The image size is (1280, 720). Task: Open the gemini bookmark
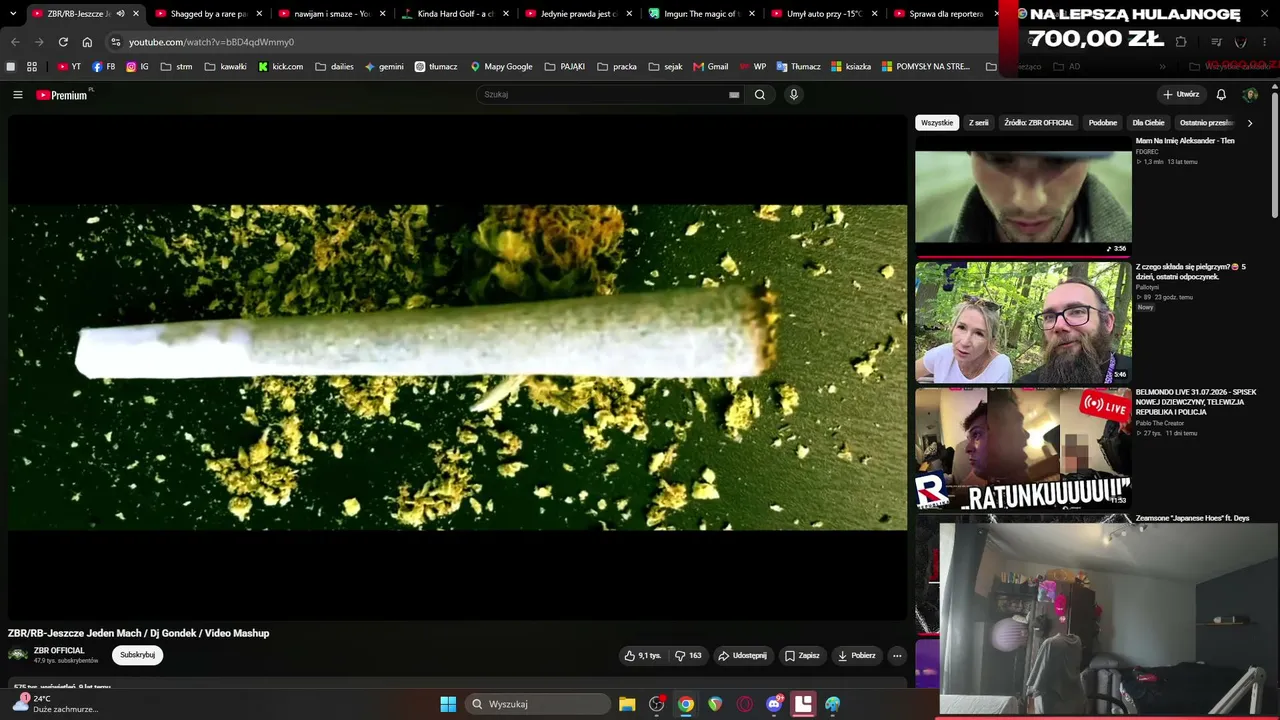pos(384,67)
